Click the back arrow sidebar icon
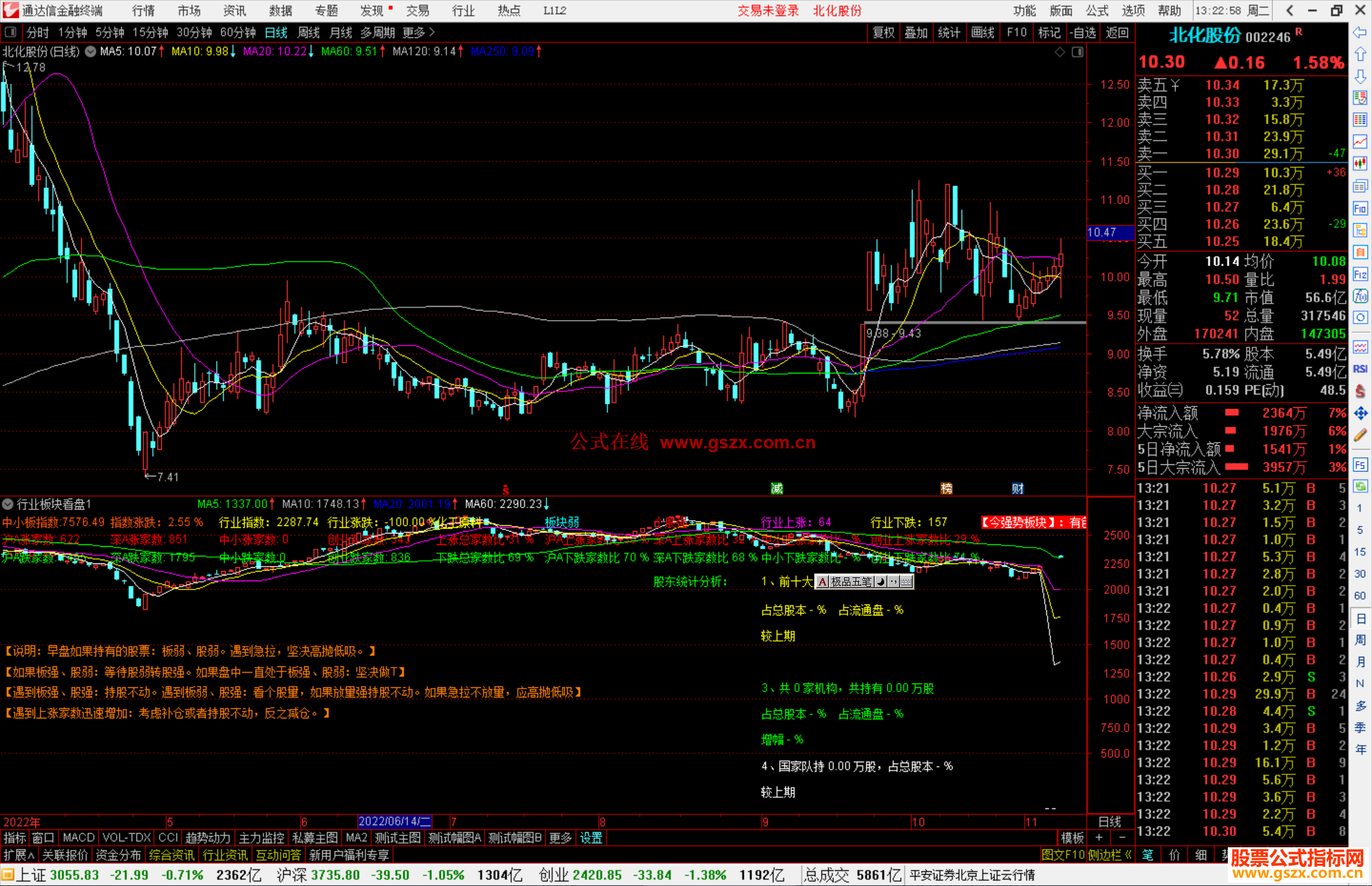This screenshot has height=886, width=1372. click(1360, 32)
